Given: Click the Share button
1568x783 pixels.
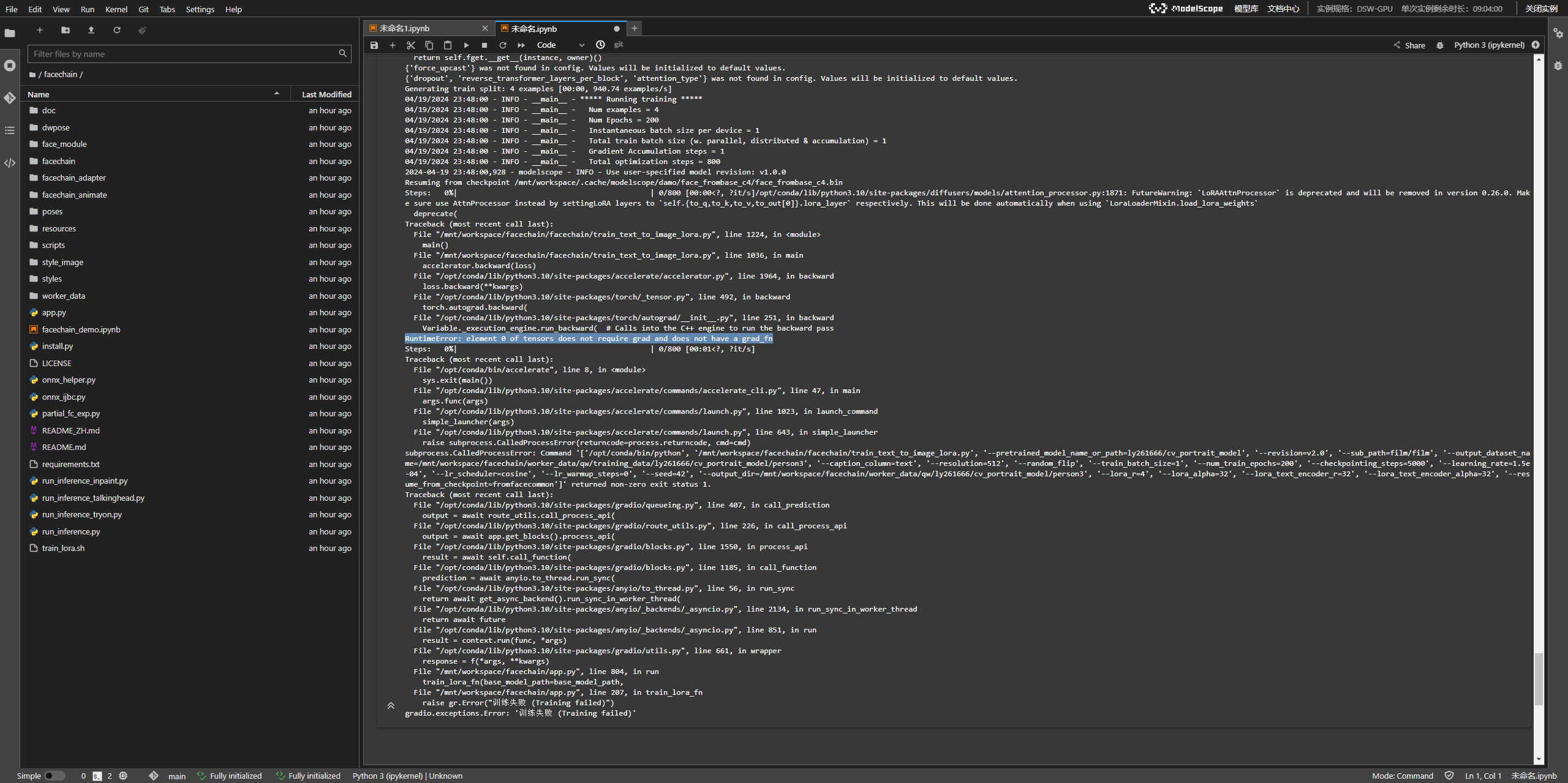Looking at the screenshot, I should click(x=1409, y=45).
